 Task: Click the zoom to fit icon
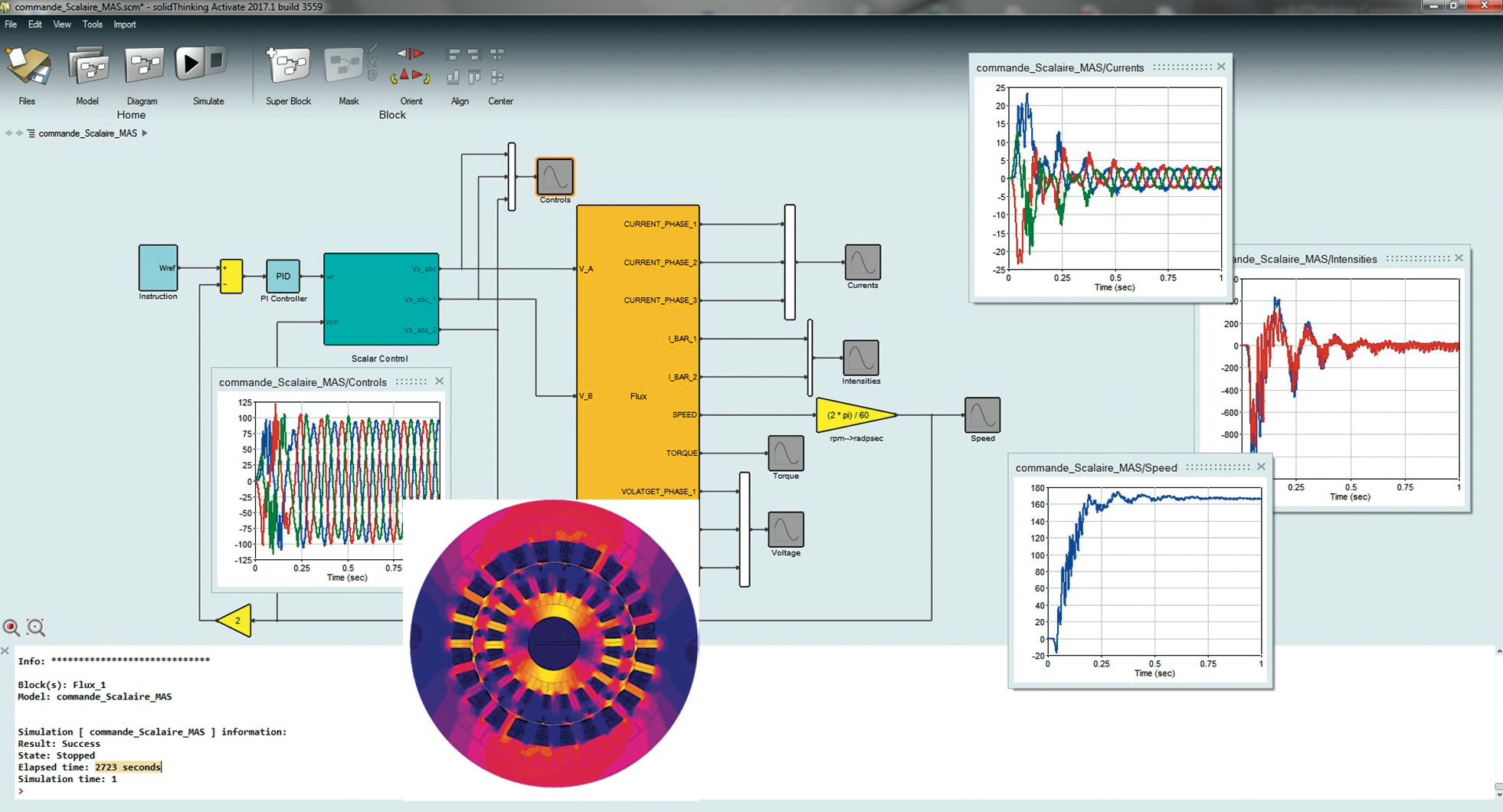pos(36,627)
